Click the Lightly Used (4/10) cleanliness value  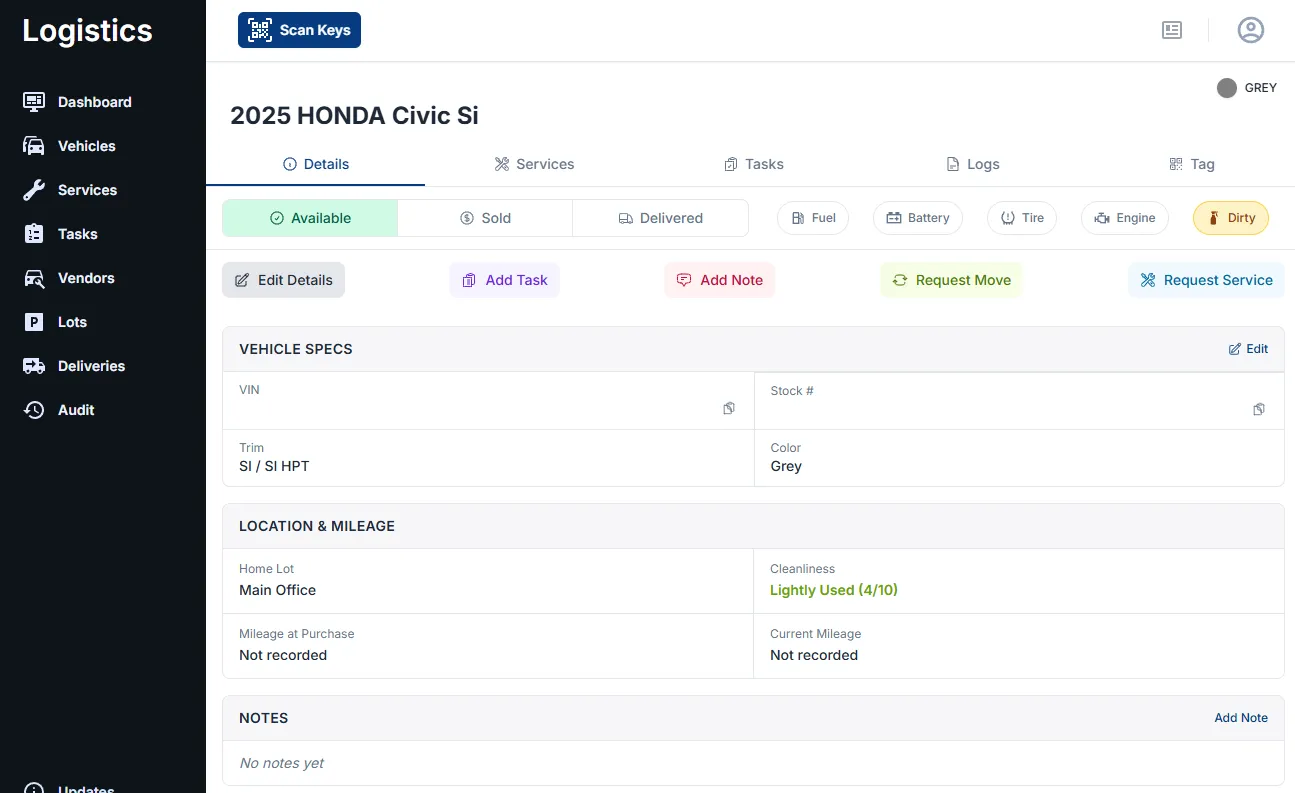pyautogui.click(x=834, y=590)
